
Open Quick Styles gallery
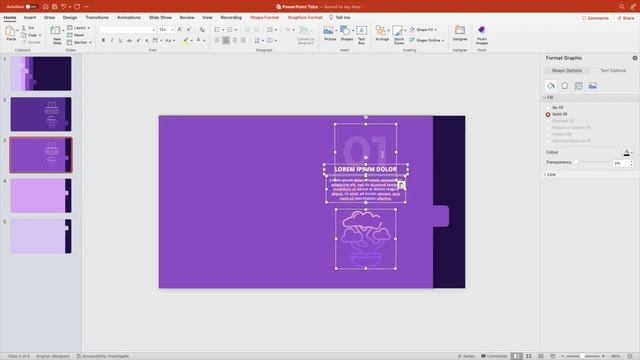399,34
